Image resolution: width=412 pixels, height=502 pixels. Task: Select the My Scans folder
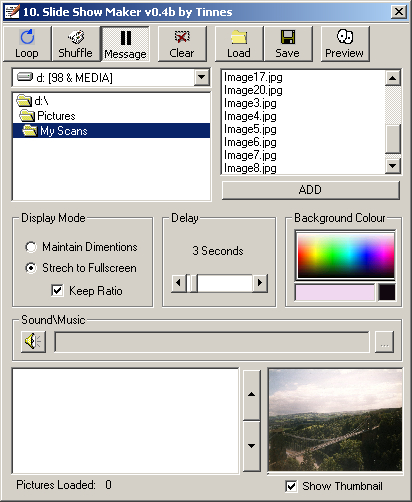[111, 131]
